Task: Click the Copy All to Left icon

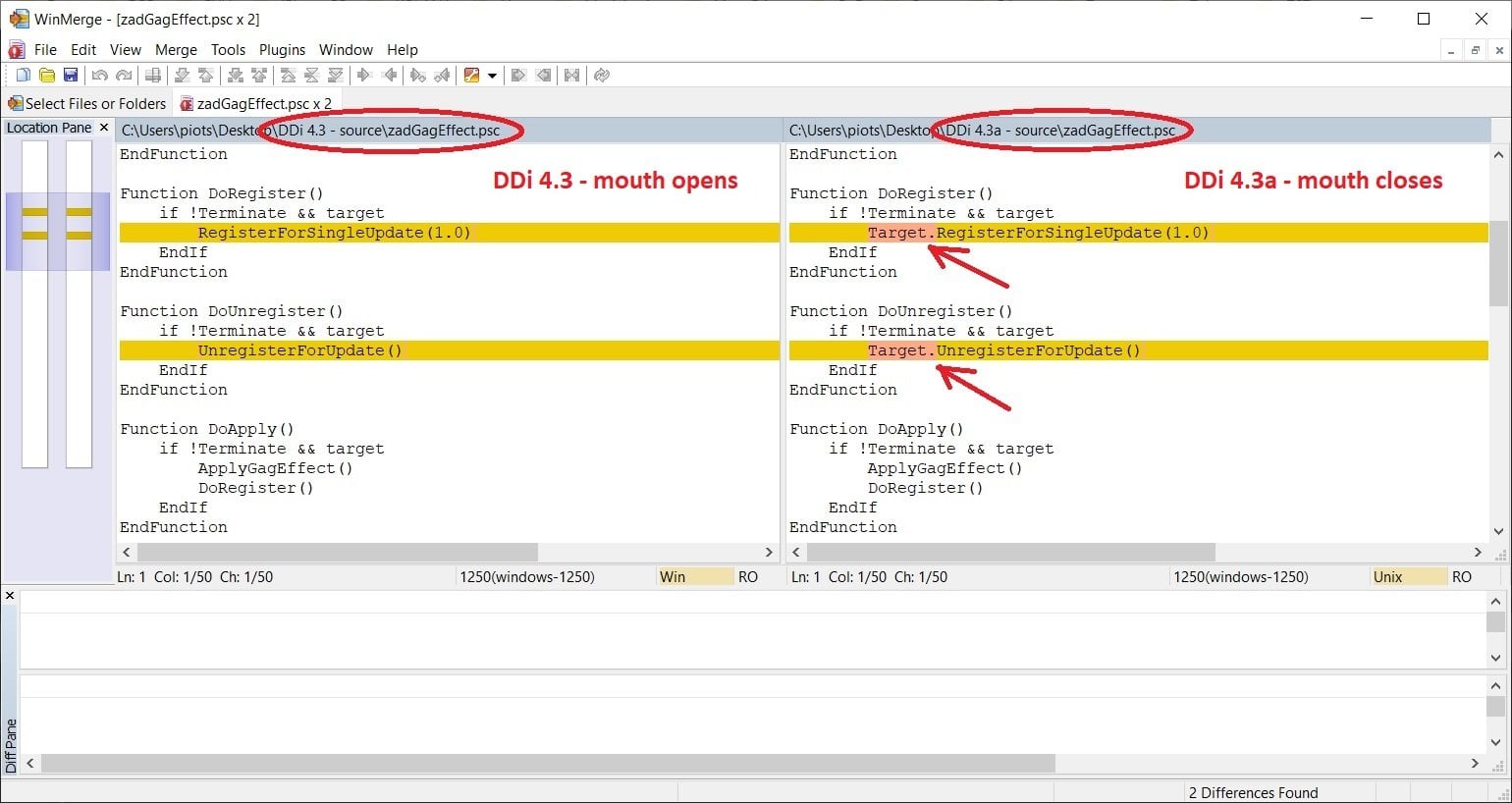Action: [543, 76]
